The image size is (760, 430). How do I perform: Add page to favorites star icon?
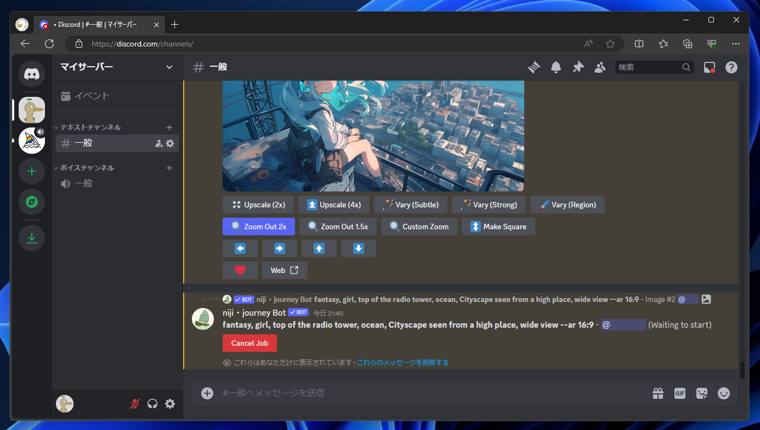coord(610,44)
